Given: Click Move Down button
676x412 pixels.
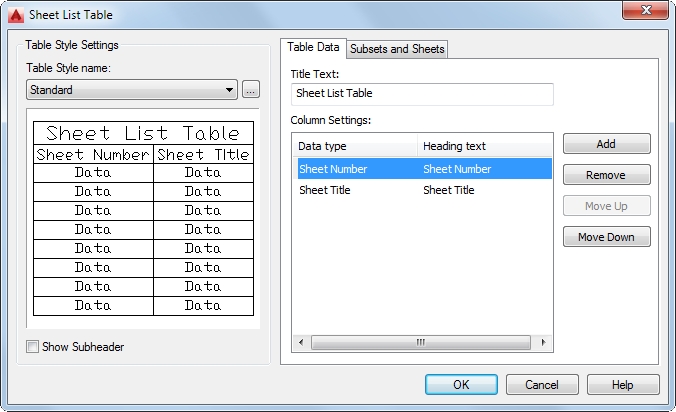Looking at the screenshot, I should (x=606, y=237).
